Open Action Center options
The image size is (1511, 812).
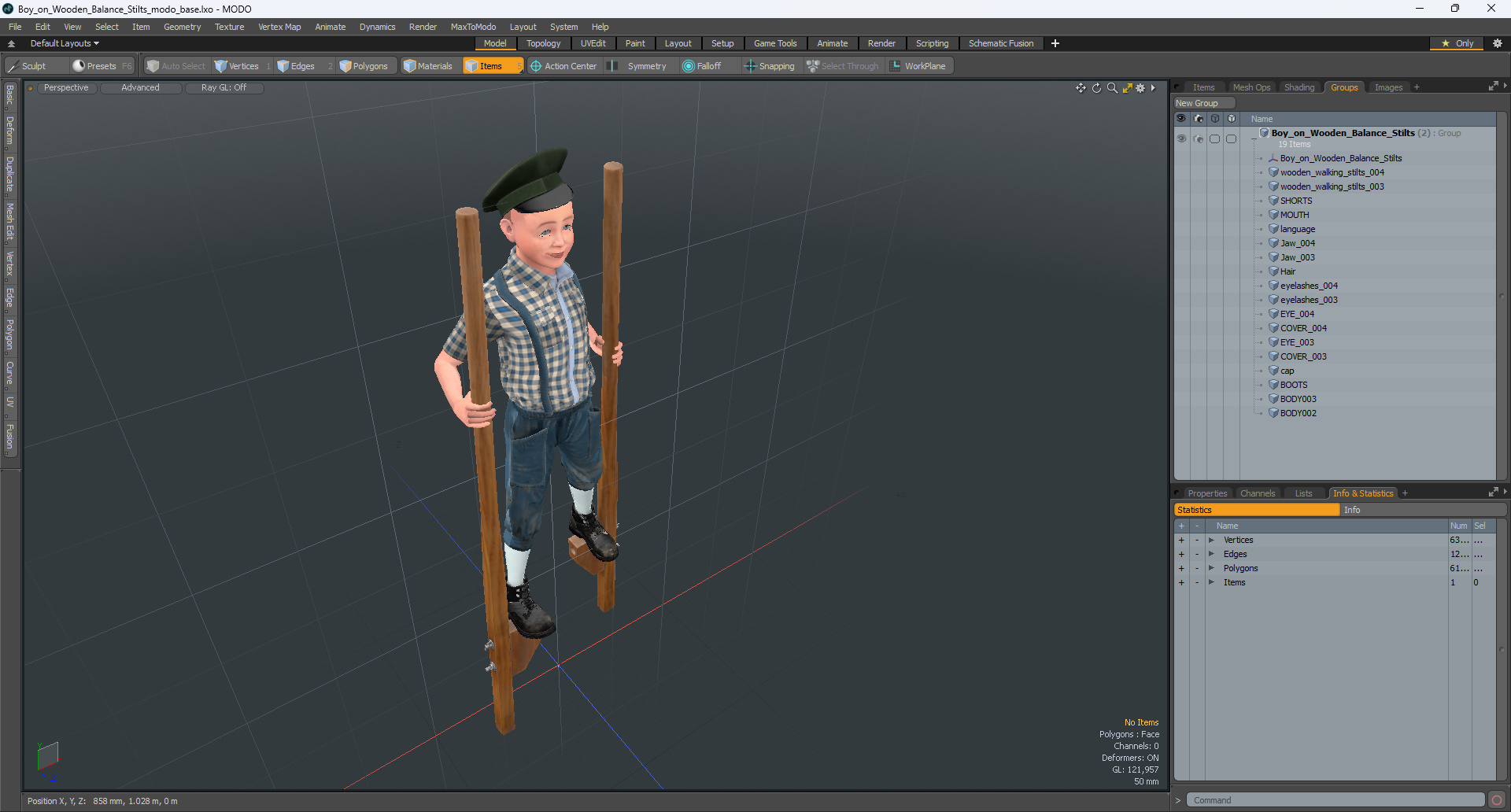click(x=563, y=66)
